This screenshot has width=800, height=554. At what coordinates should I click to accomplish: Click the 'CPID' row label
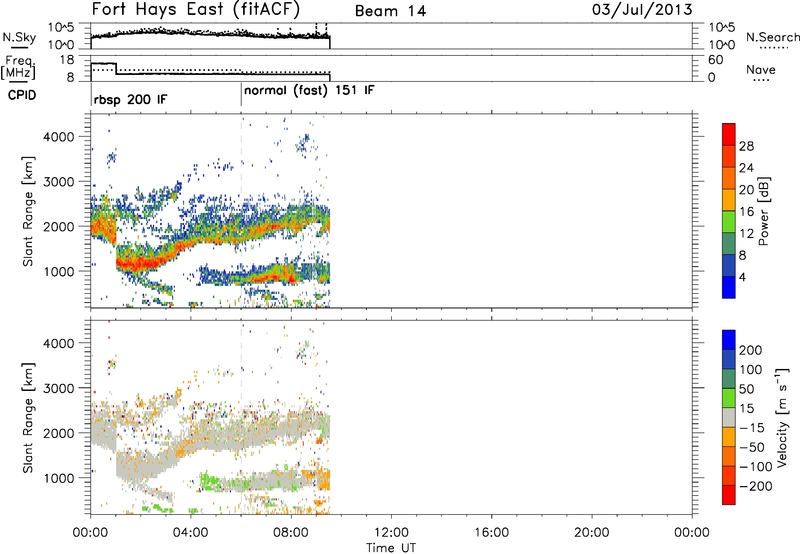[x=22, y=95]
